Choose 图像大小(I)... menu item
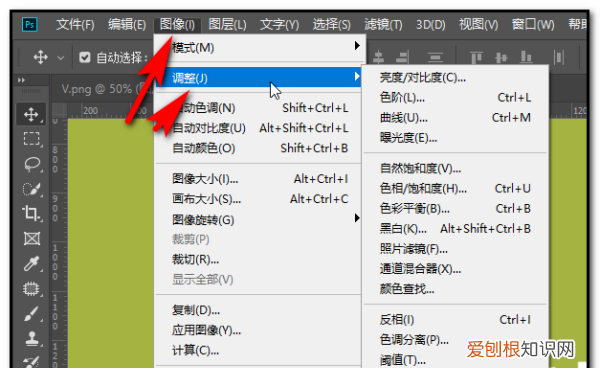 [x=258, y=179]
